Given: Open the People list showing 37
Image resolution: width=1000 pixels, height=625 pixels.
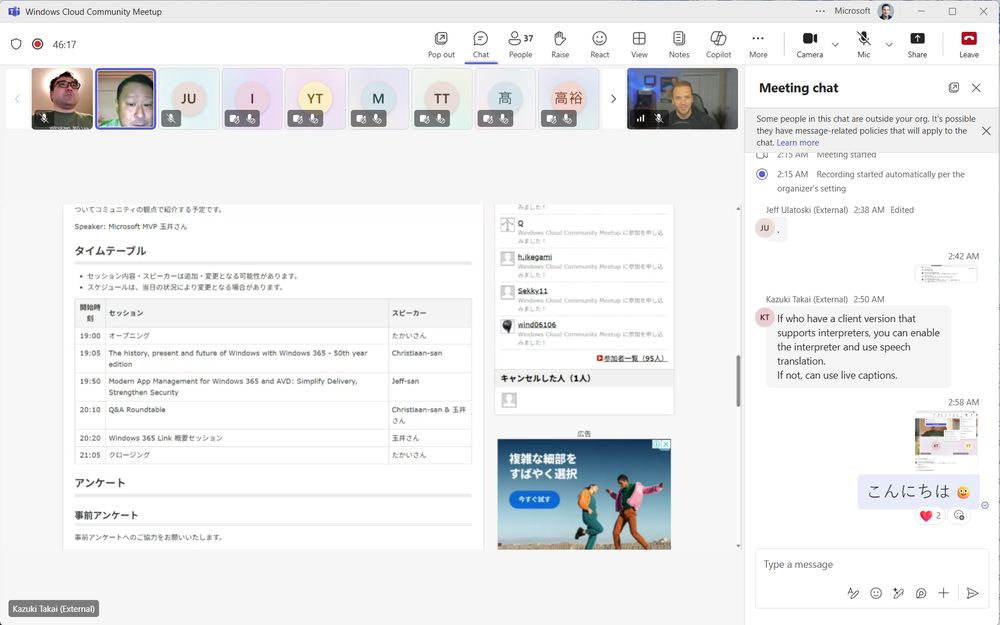Looking at the screenshot, I should pos(520,45).
